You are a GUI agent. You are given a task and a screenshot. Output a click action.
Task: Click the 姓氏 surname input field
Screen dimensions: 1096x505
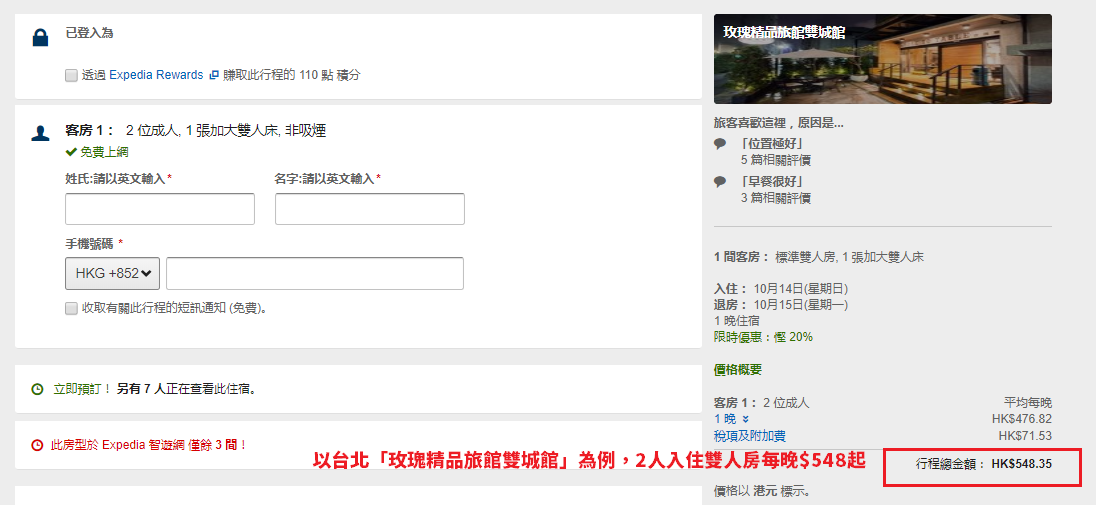tap(160, 209)
